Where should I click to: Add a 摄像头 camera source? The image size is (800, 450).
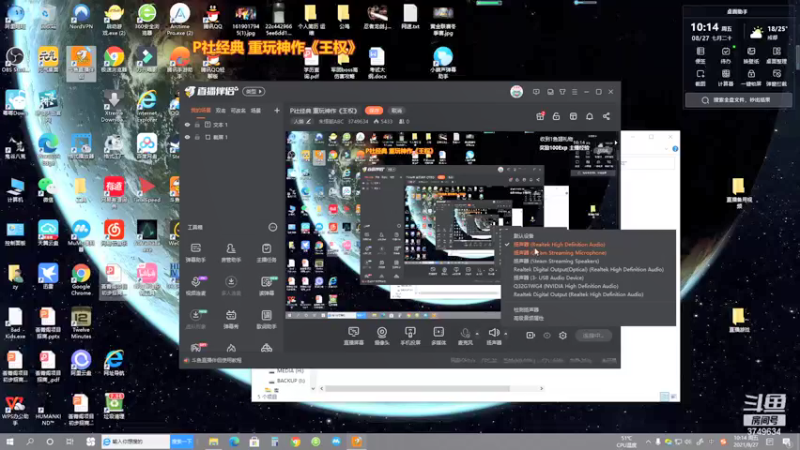382,336
